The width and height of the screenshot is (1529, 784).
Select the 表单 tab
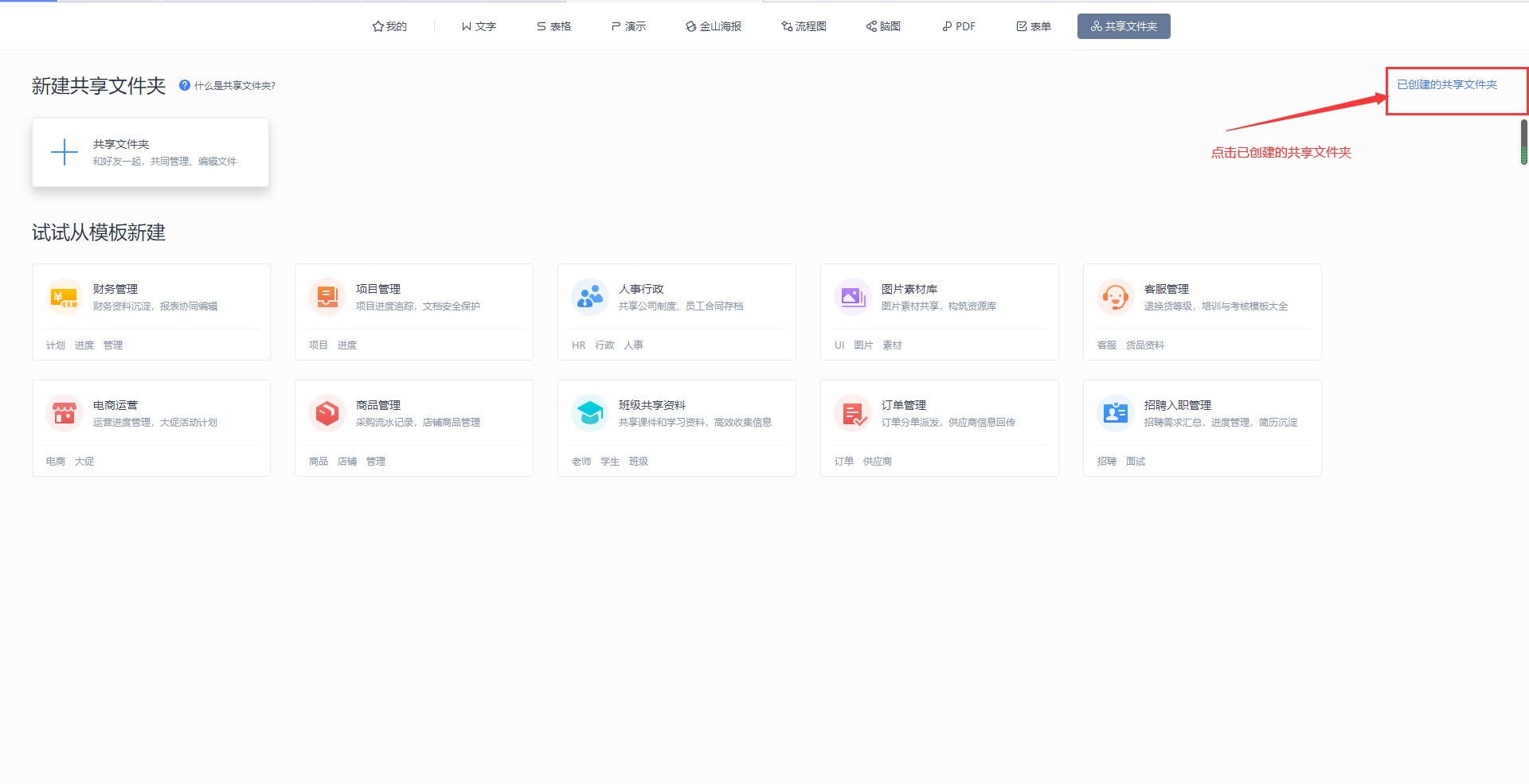click(x=1034, y=26)
